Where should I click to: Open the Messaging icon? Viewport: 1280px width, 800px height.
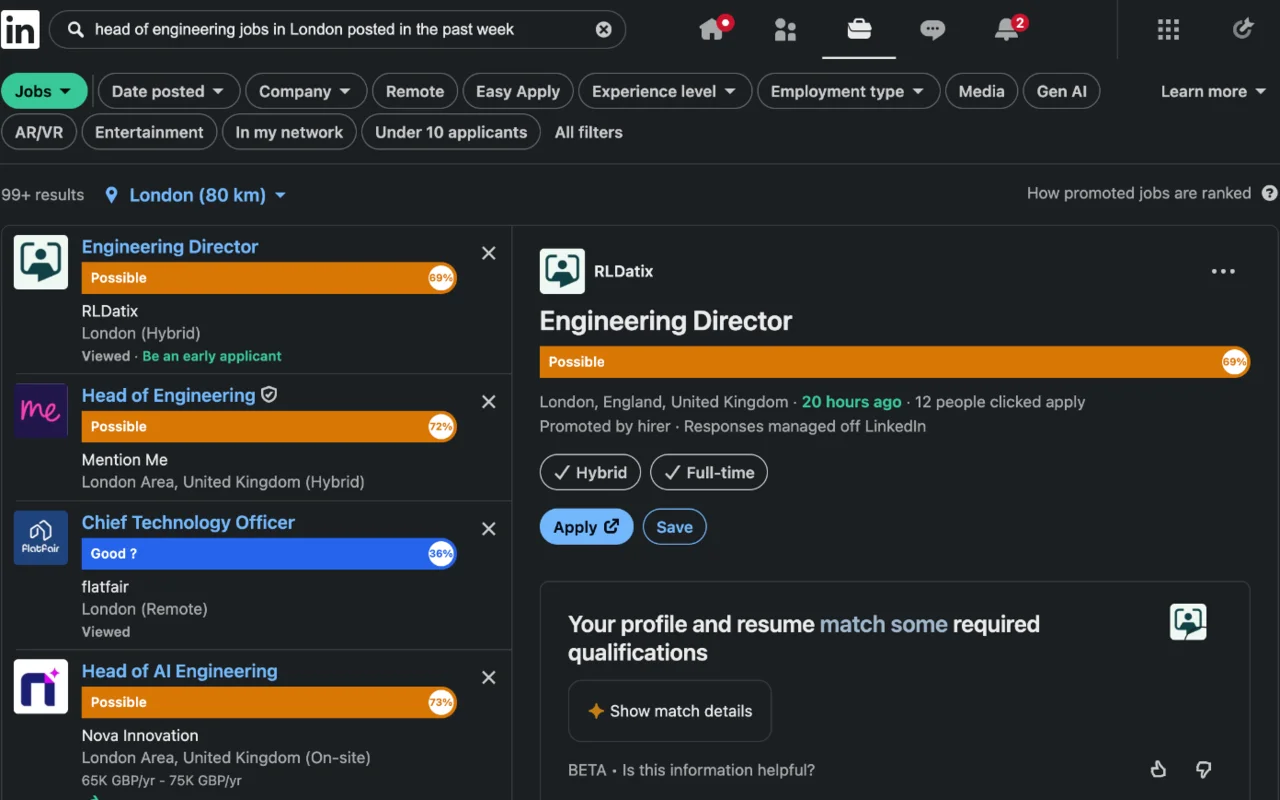(x=932, y=30)
